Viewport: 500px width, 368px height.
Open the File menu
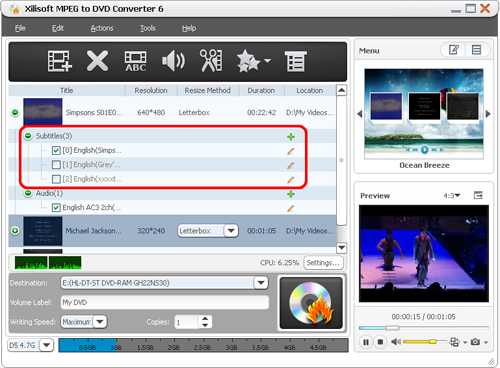tap(20, 28)
